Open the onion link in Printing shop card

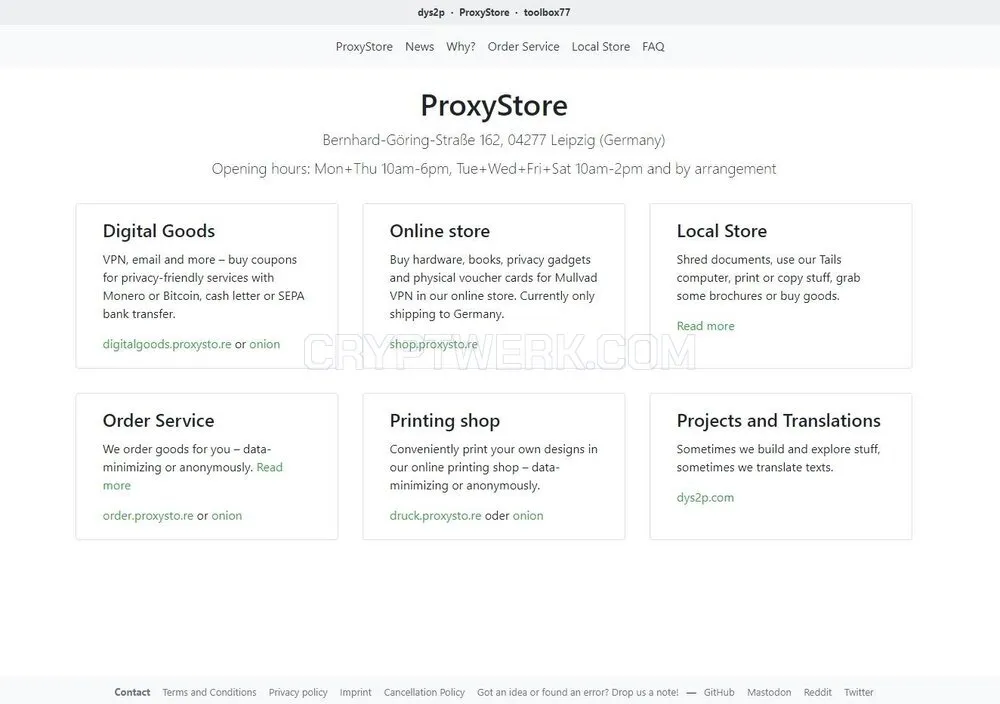(528, 516)
